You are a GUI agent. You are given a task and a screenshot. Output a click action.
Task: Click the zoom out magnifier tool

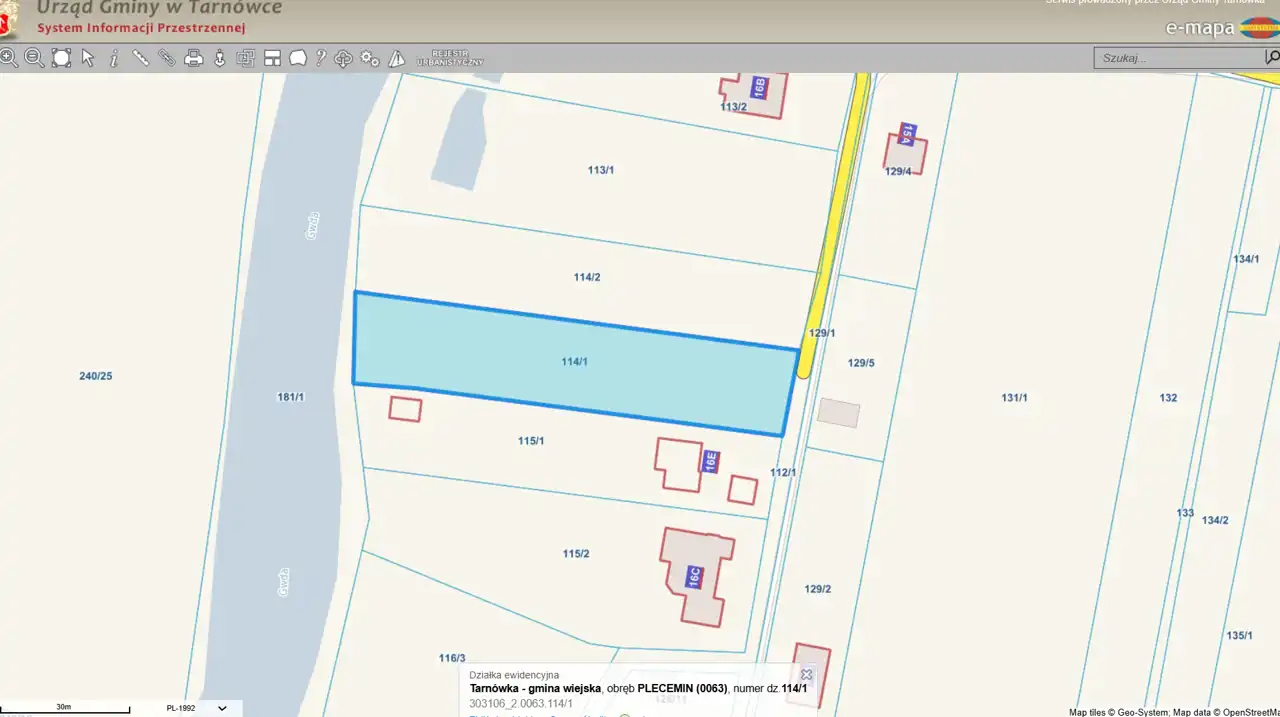coord(34,58)
